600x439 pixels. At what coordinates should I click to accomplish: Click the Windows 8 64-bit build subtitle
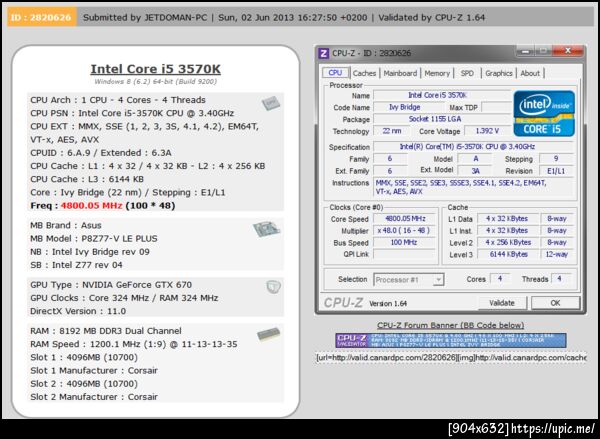point(155,82)
